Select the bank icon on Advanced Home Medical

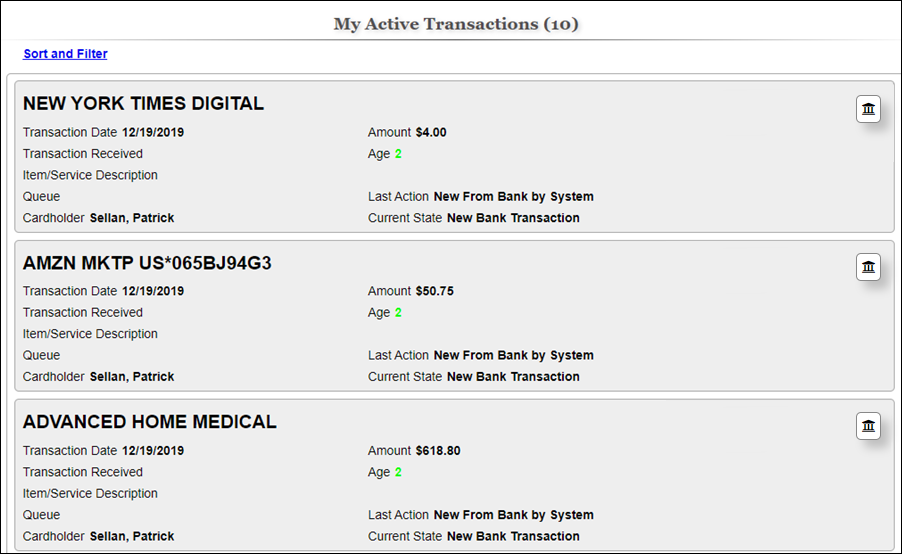(x=868, y=426)
